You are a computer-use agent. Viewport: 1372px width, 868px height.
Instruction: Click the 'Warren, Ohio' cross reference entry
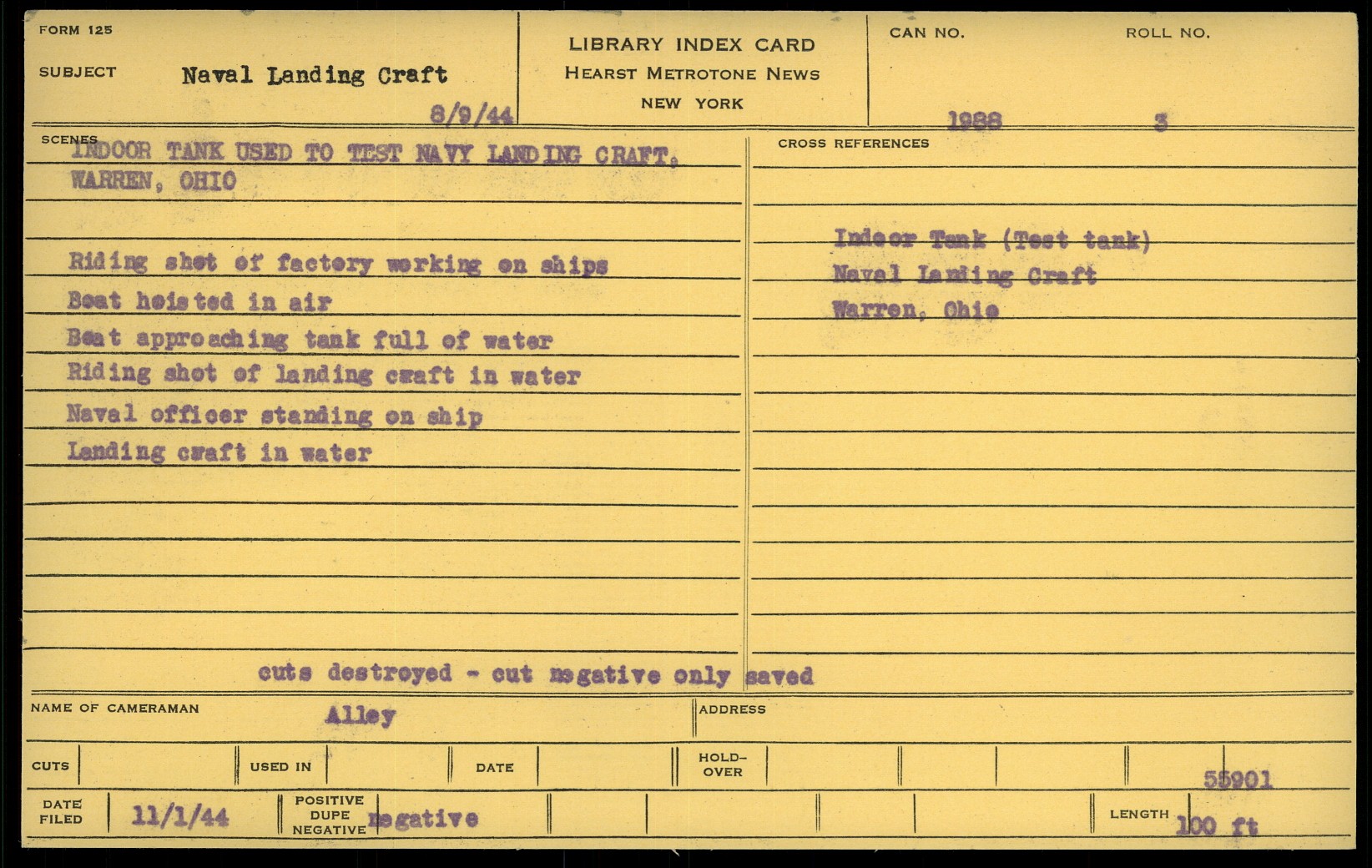click(x=916, y=310)
